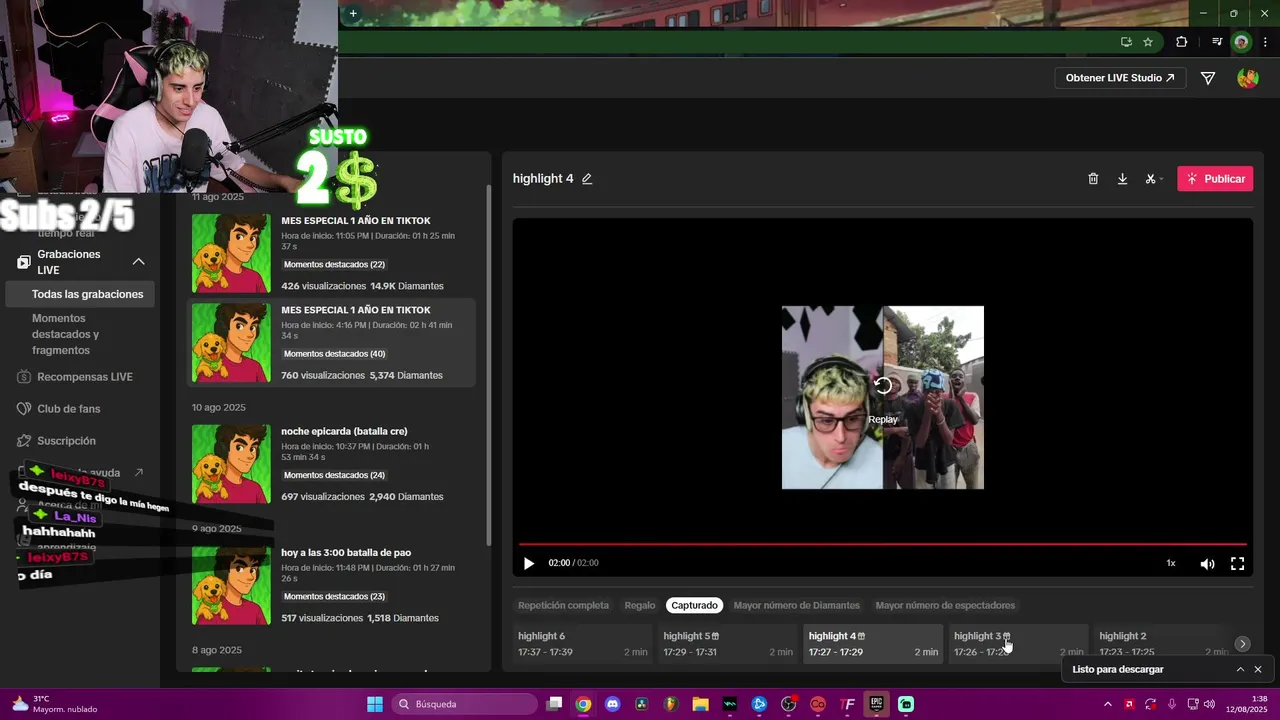The image size is (1280, 720).
Task: Open Task View on the taskbar
Action: click(x=555, y=704)
